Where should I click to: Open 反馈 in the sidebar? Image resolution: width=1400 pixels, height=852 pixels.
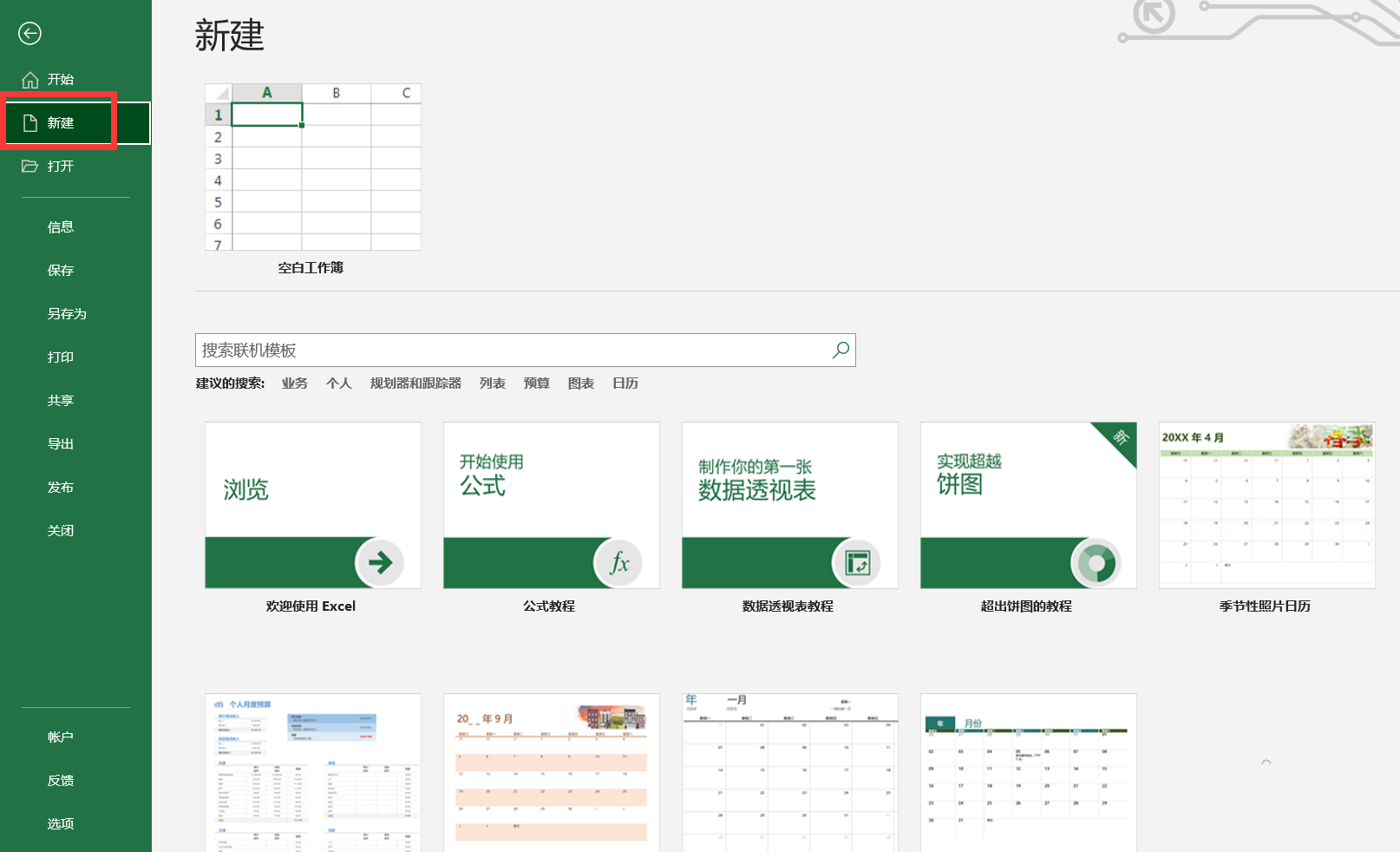(61, 780)
